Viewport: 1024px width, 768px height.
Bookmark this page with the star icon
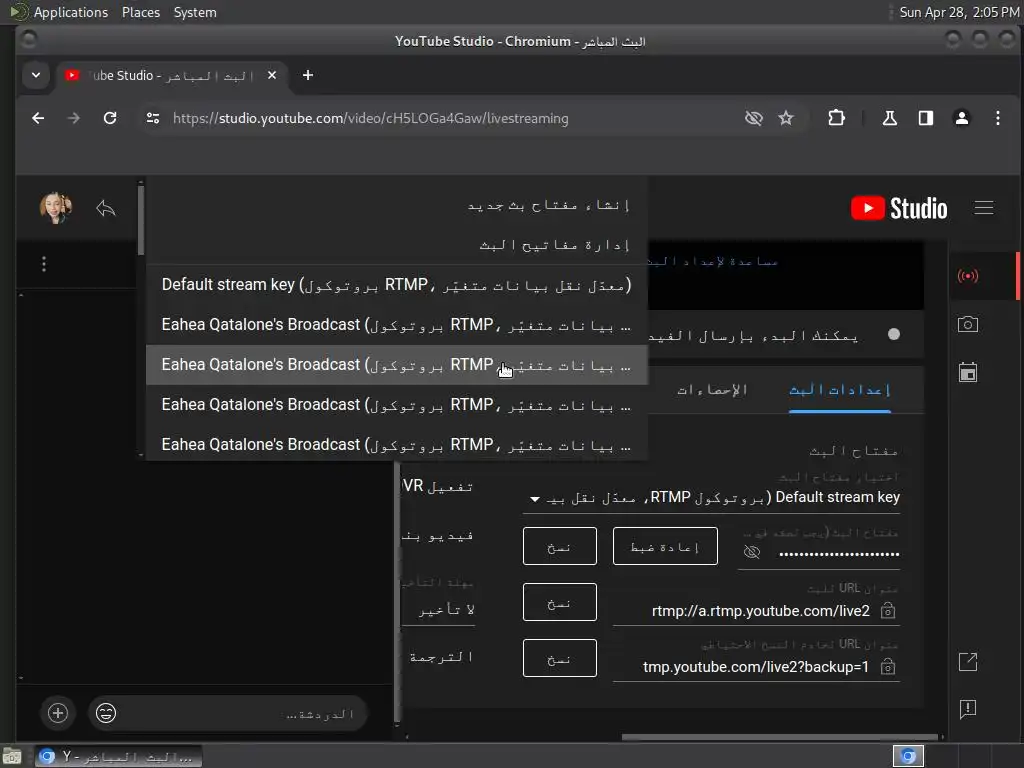(786, 118)
